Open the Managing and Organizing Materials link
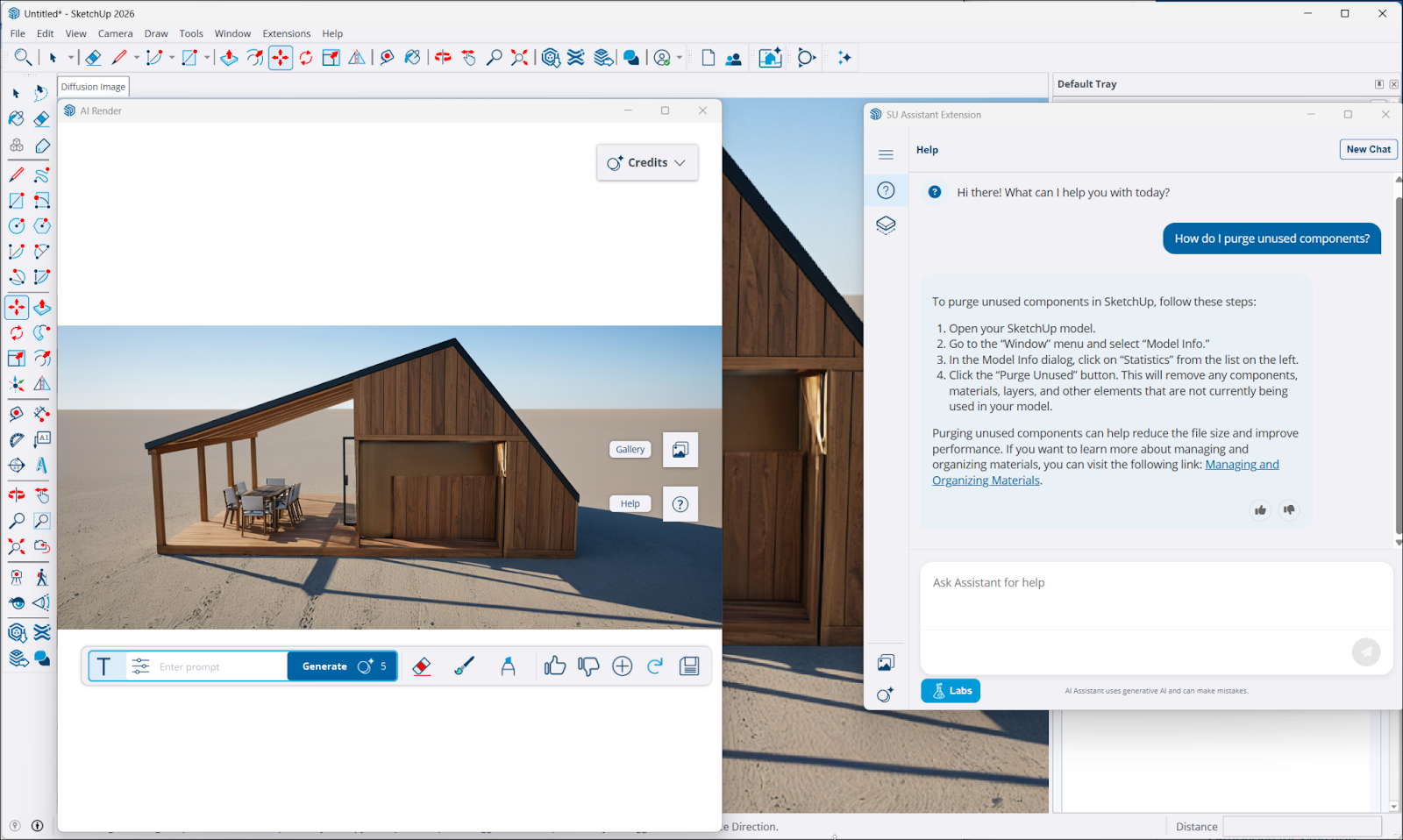Viewport: 1403px width, 840px height. (x=1242, y=464)
